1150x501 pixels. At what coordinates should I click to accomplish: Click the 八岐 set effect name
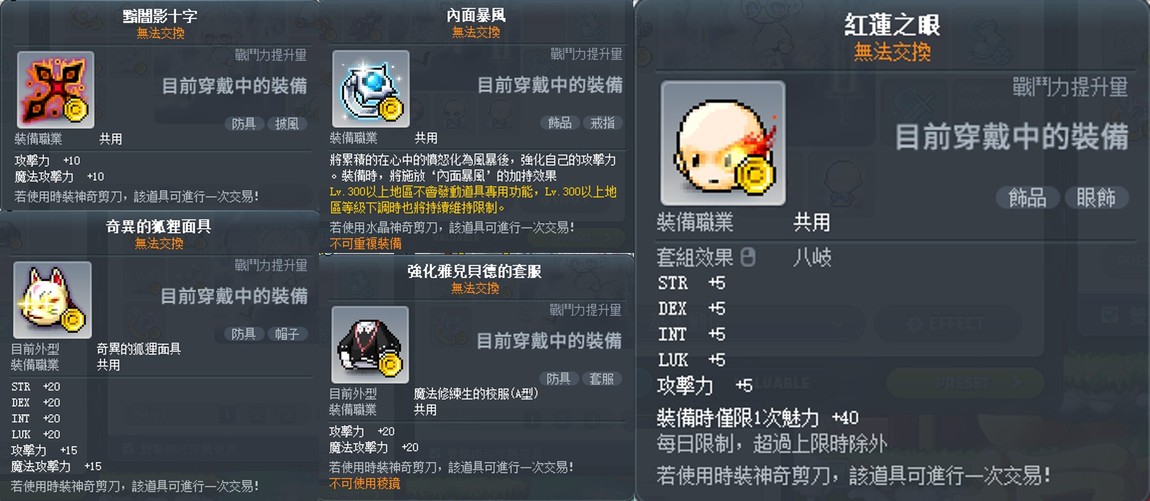[x=812, y=257]
